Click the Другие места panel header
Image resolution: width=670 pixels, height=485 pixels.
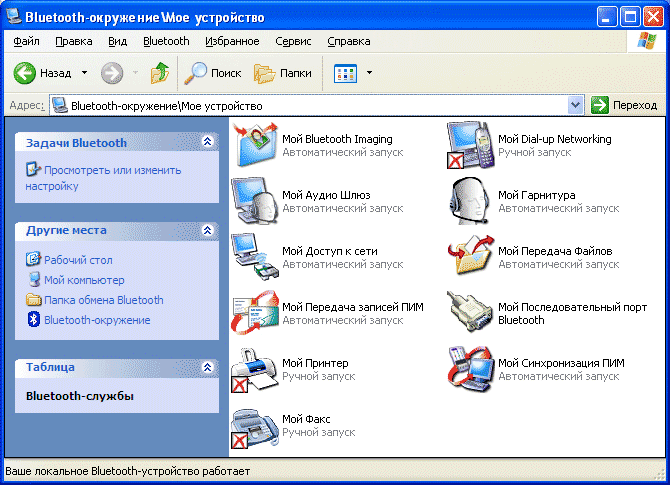117,231
